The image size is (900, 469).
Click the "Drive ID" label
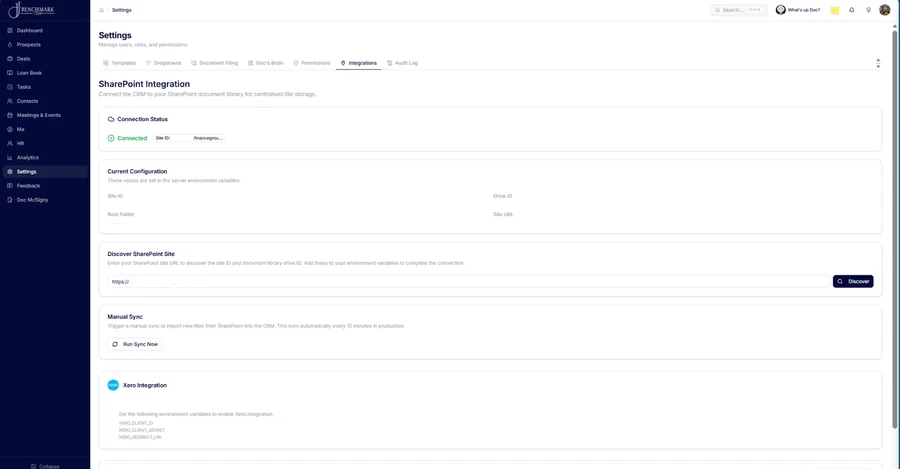click(502, 196)
